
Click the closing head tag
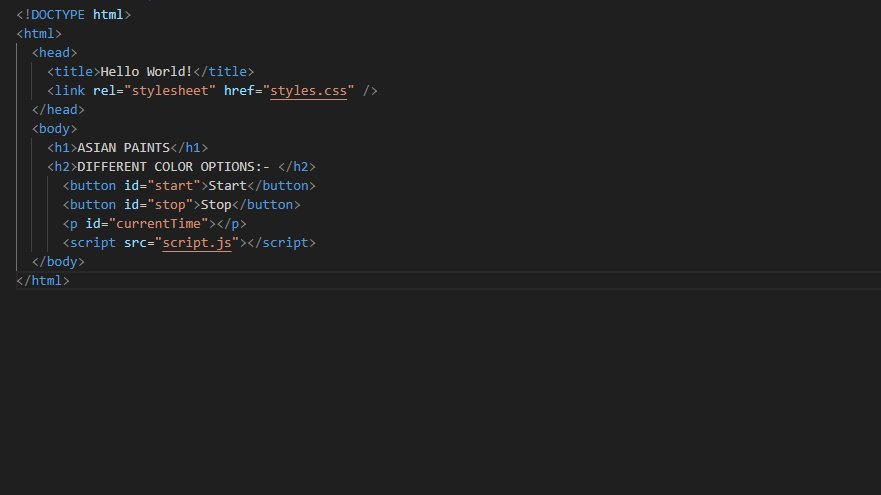58,110
